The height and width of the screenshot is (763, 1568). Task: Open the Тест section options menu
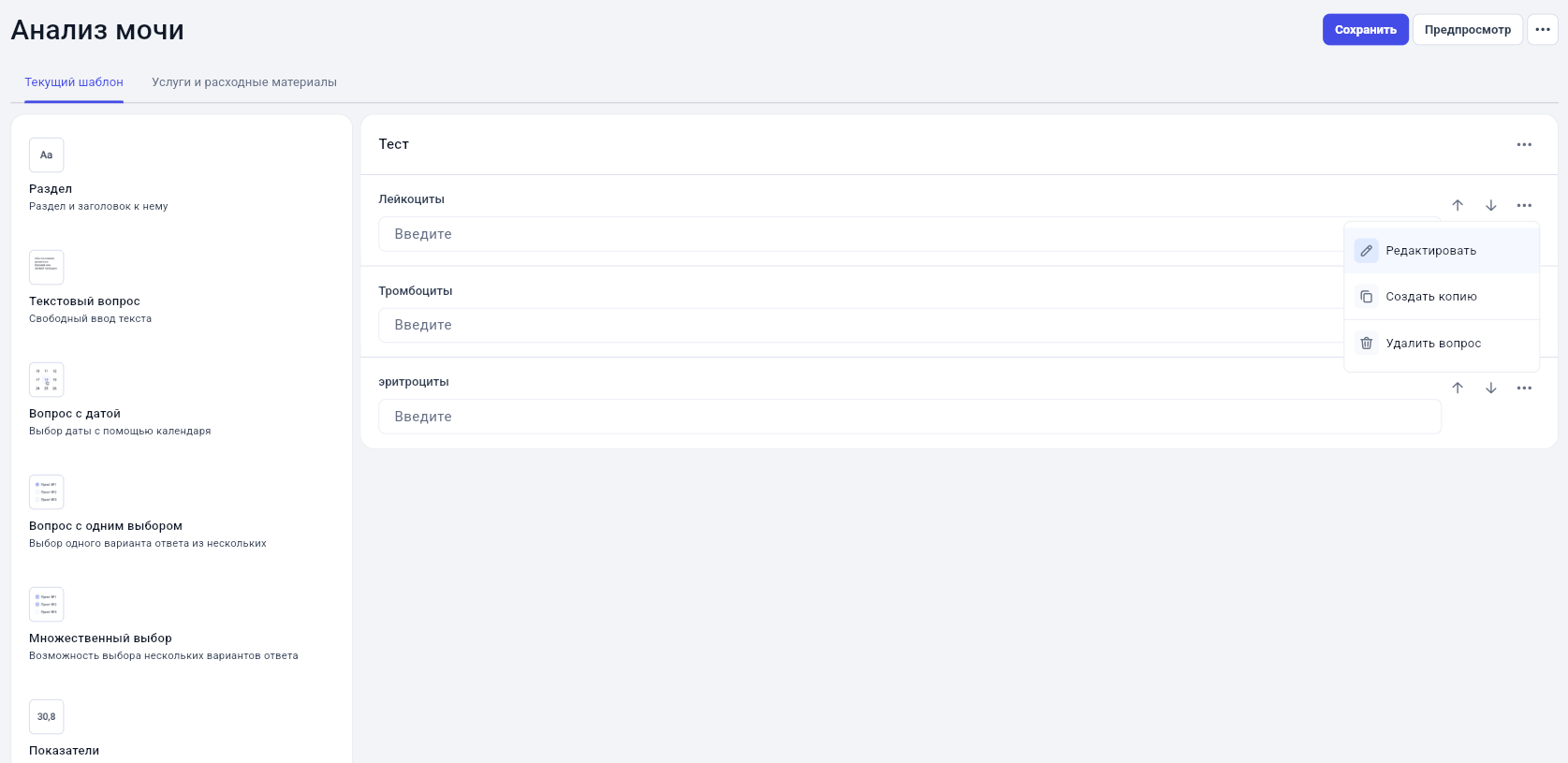point(1524,144)
